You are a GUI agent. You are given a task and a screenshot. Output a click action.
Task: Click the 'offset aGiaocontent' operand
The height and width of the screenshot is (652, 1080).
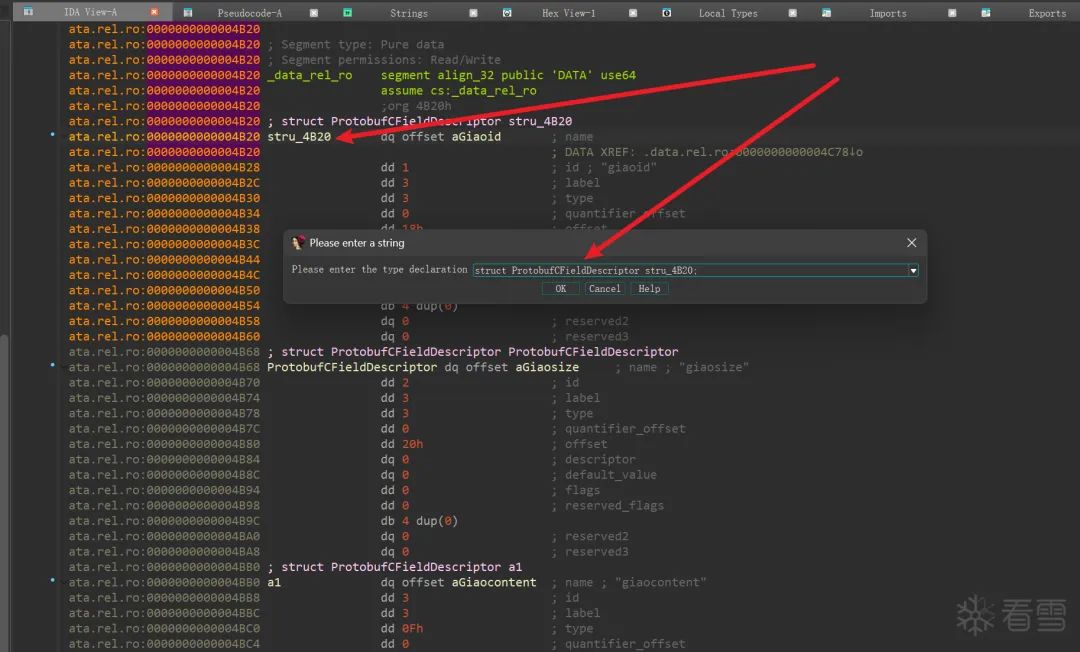tap(469, 582)
